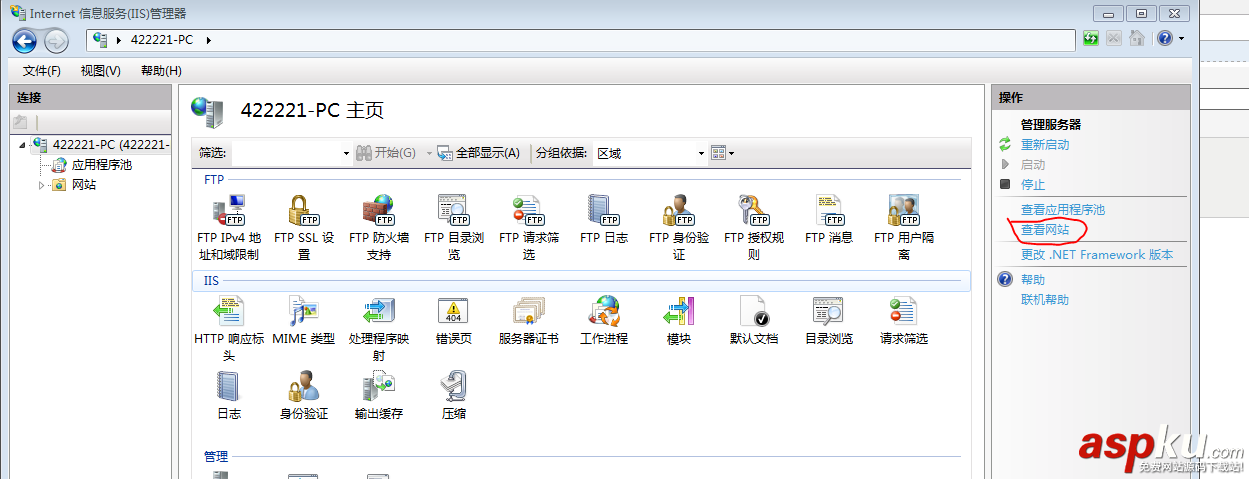Open FTP 日志 feature
The height and width of the screenshot is (479, 1249).
(604, 220)
